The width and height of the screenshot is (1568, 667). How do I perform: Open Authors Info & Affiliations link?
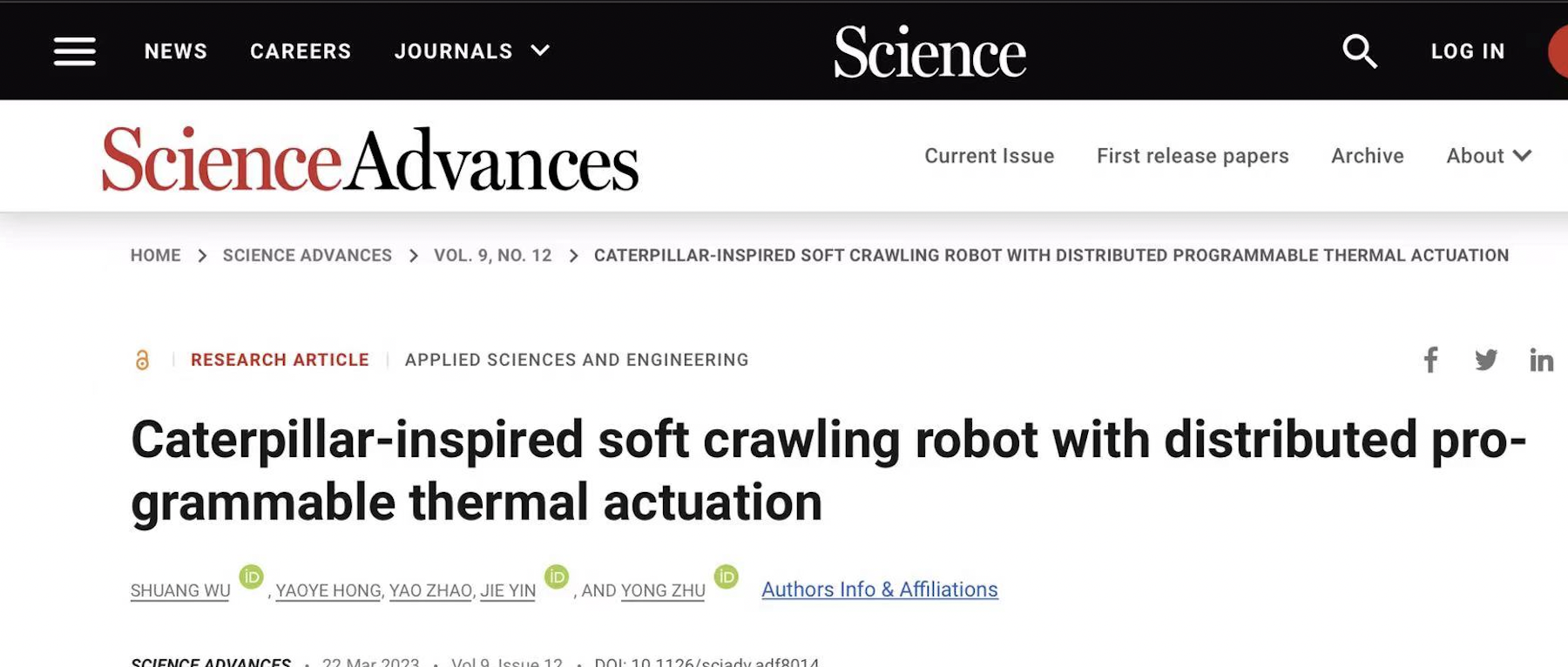[x=880, y=590]
